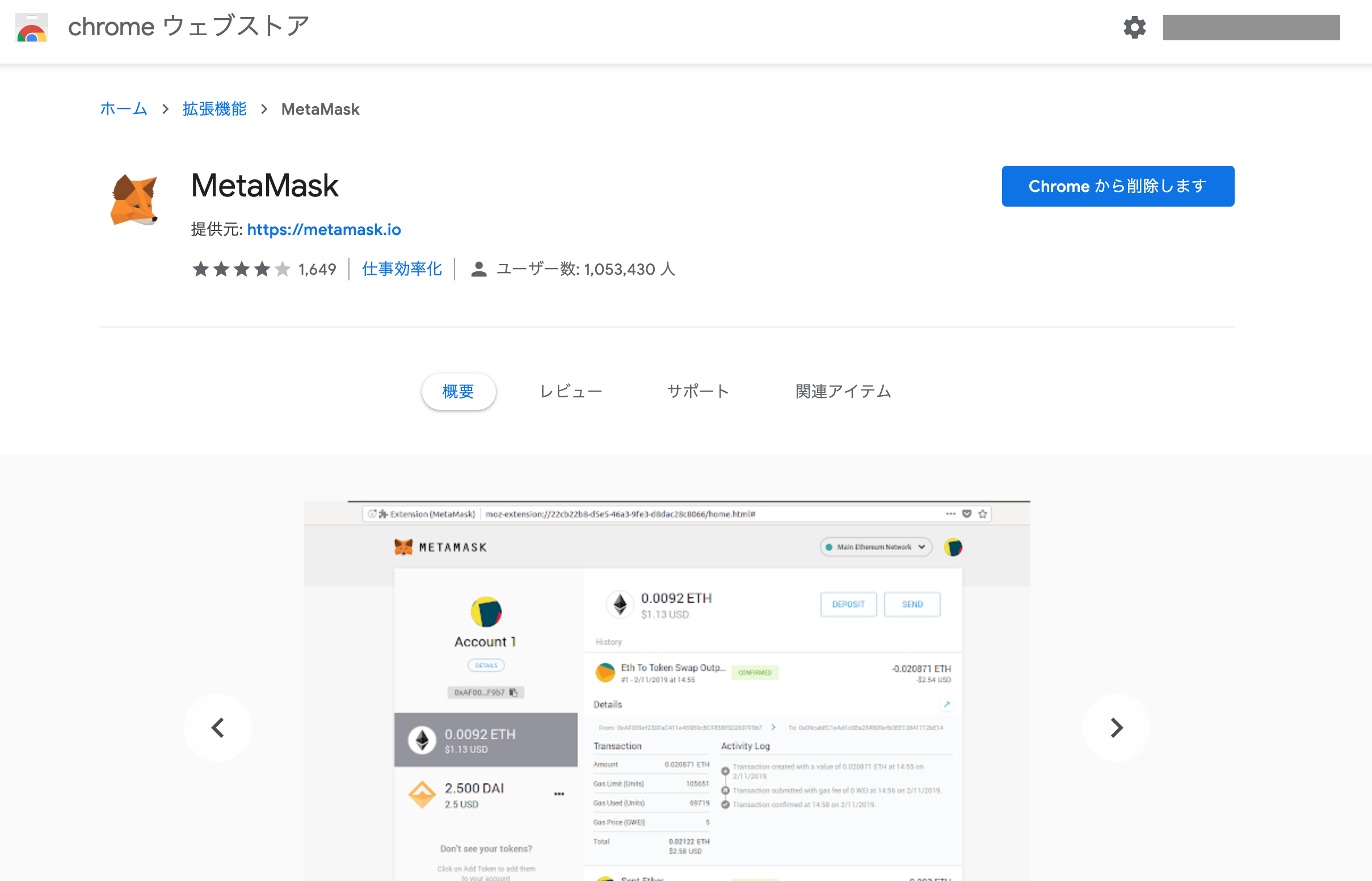This screenshot has width=1372, height=881.
Task: Click the 仕事効率化 category link
Action: pos(402,269)
